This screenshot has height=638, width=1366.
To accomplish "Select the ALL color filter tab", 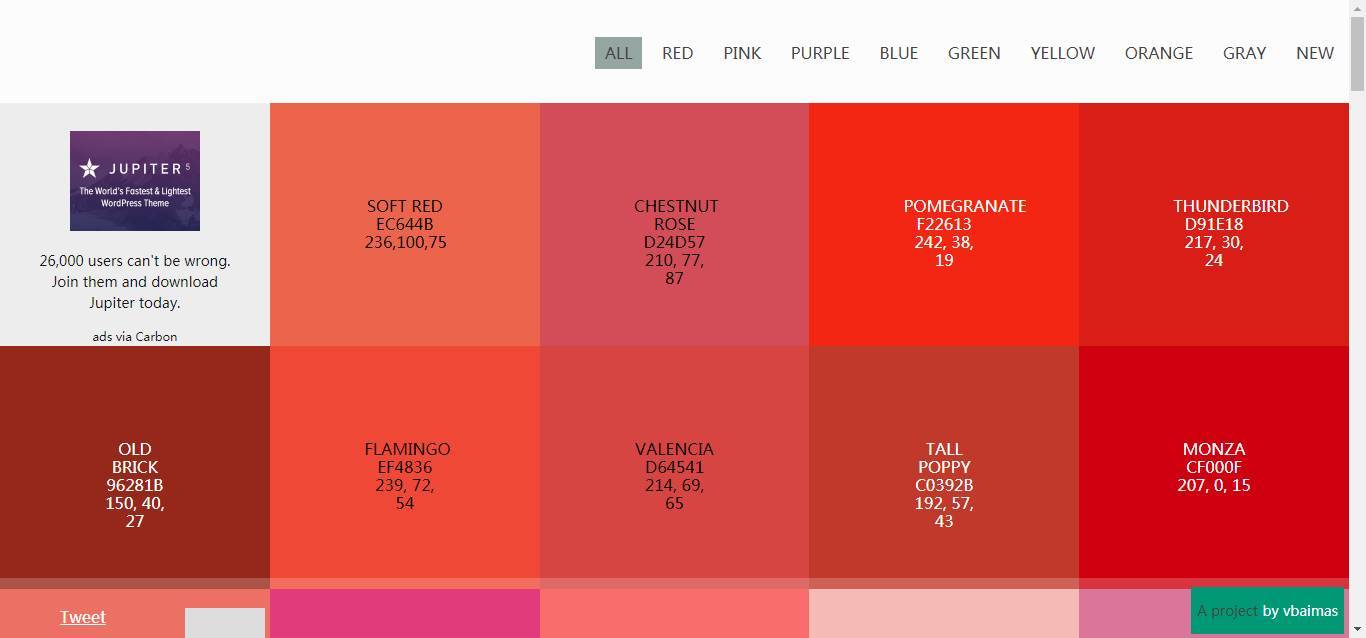I will point(618,53).
